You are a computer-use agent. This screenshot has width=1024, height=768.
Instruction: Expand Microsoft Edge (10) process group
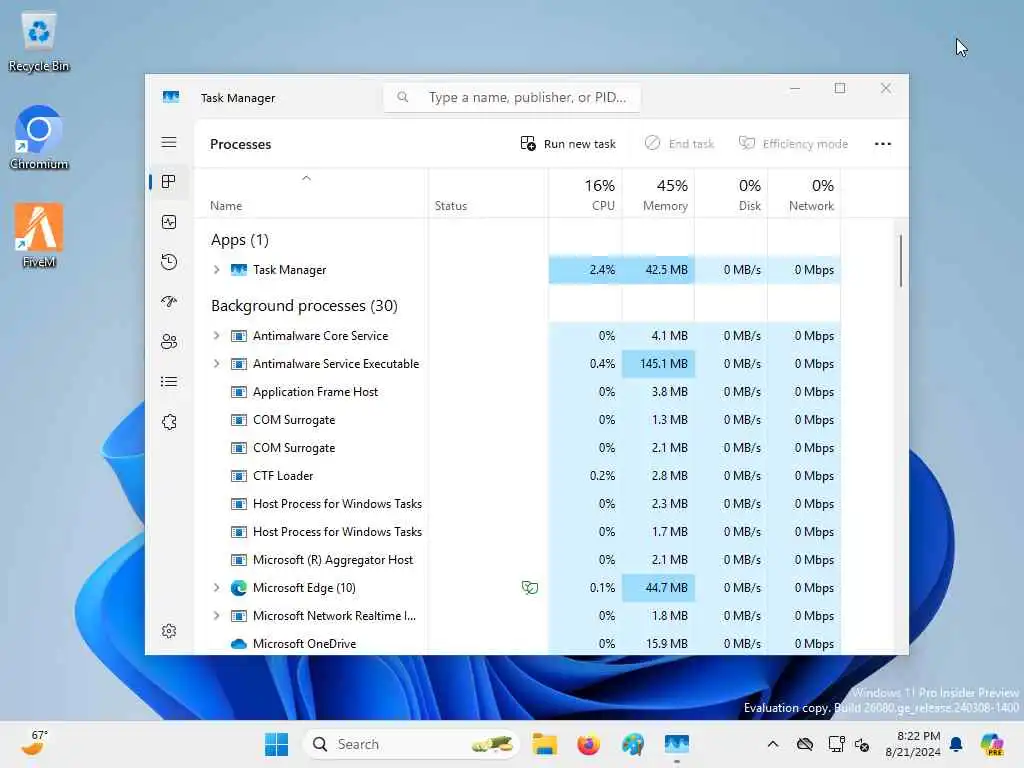pyautogui.click(x=216, y=588)
